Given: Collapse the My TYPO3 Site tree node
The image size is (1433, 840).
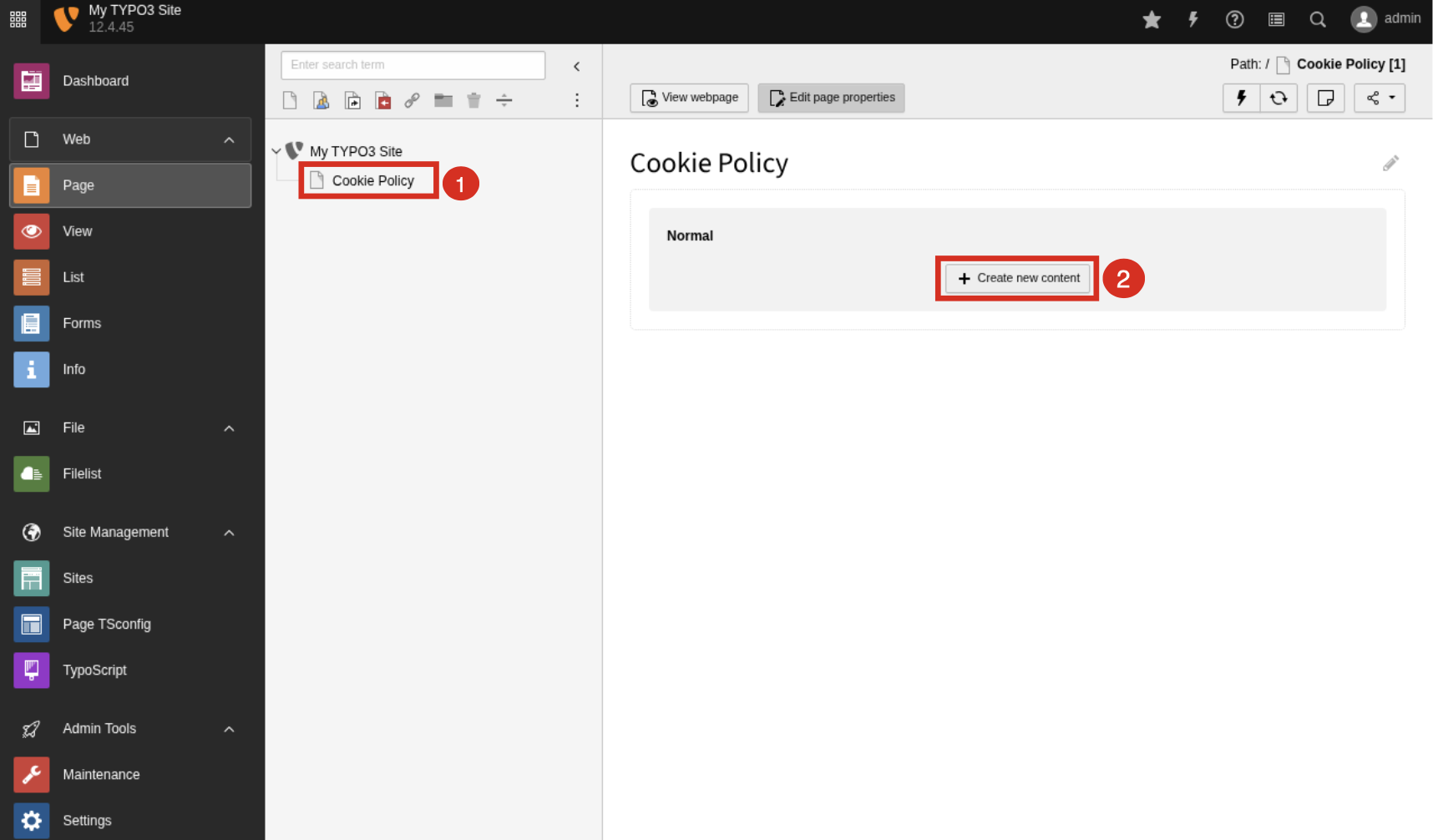Looking at the screenshot, I should 276,151.
